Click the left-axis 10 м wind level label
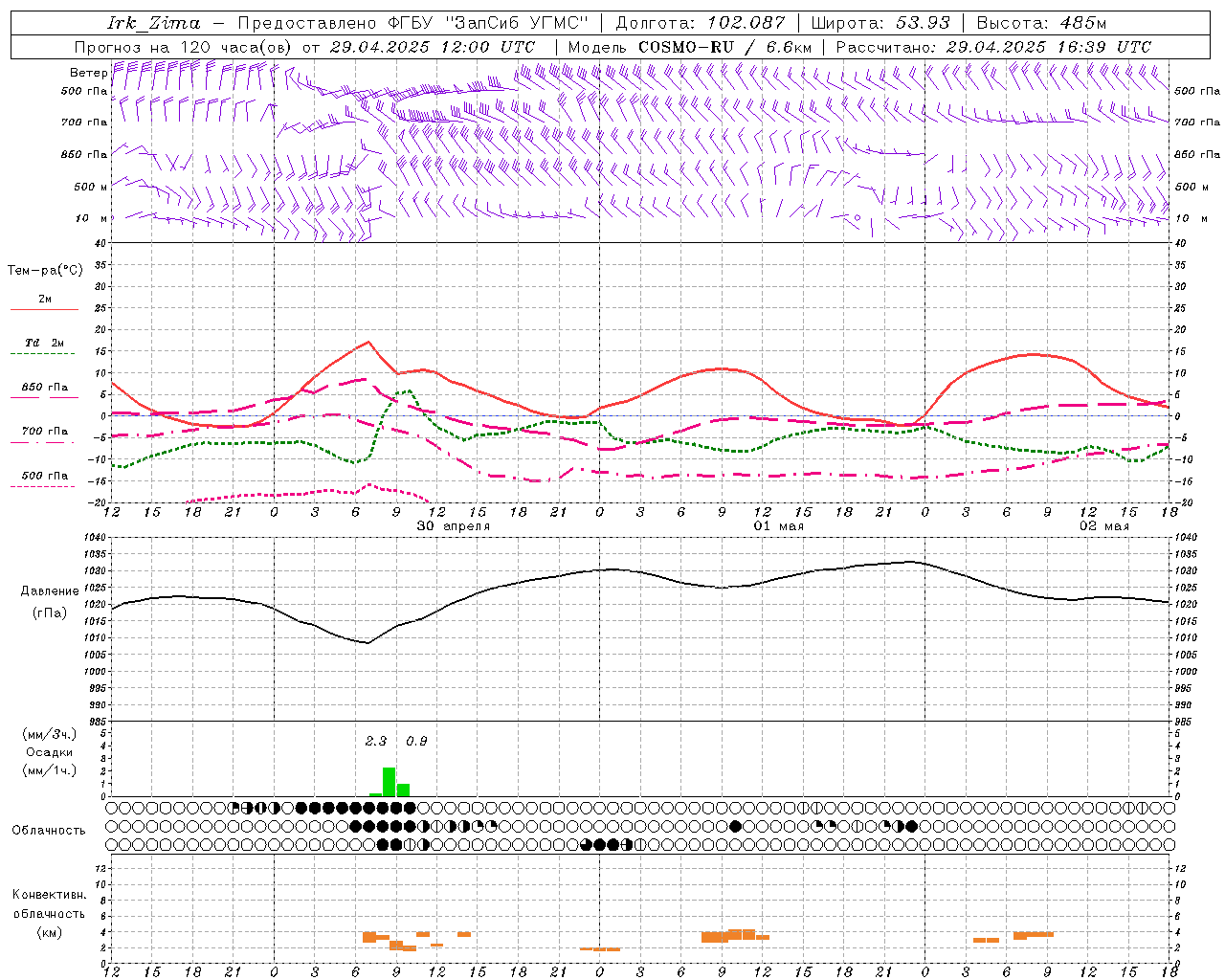The width and height of the screenshot is (1225, 980). point(91,218)
